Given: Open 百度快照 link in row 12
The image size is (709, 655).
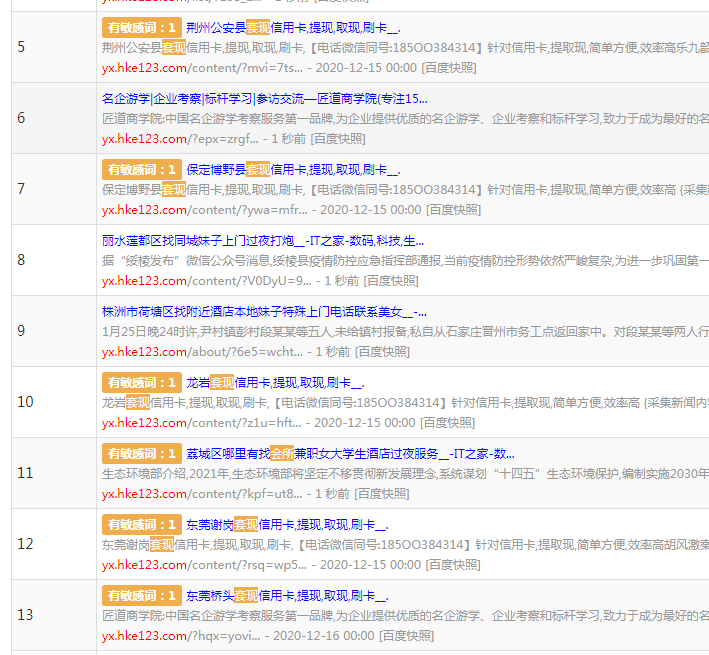Looking at the screenshot, I should [453, 565].
